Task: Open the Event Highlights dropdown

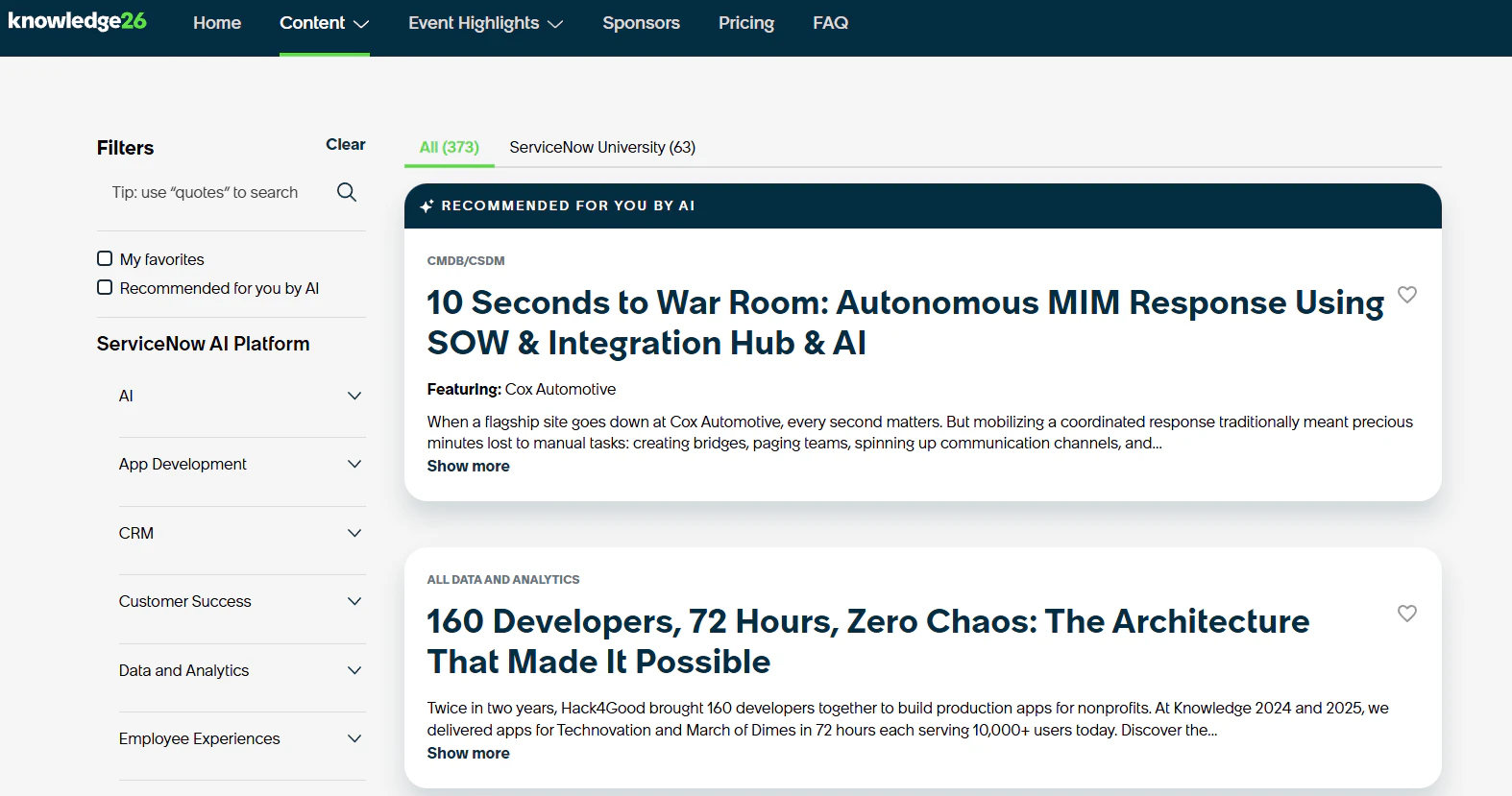Action: tap(485, 23)
